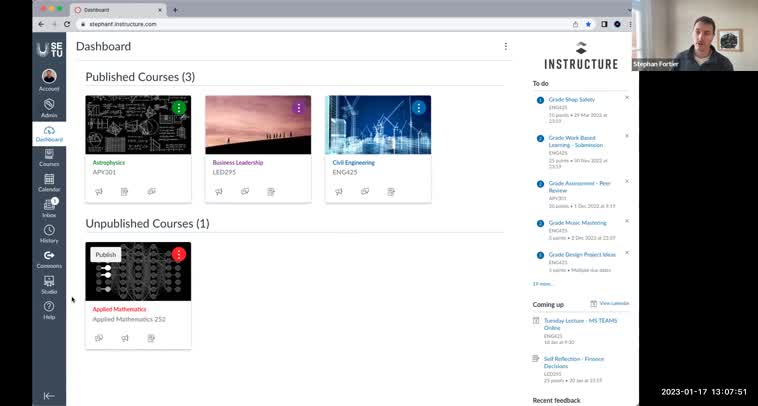Open the Astrophysics course link
Screen dimensions: 758x406
click(x=109, y=163)
